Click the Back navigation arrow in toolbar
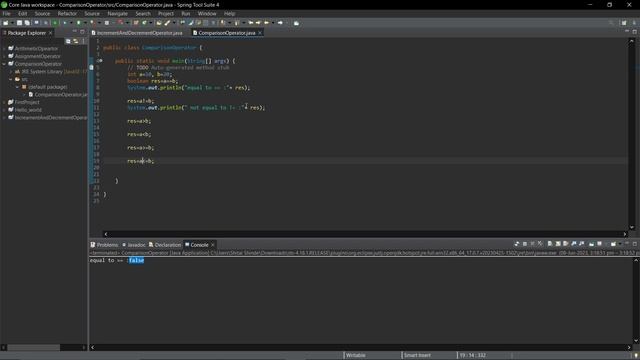 pyautogui.click(x=267, y=23)
